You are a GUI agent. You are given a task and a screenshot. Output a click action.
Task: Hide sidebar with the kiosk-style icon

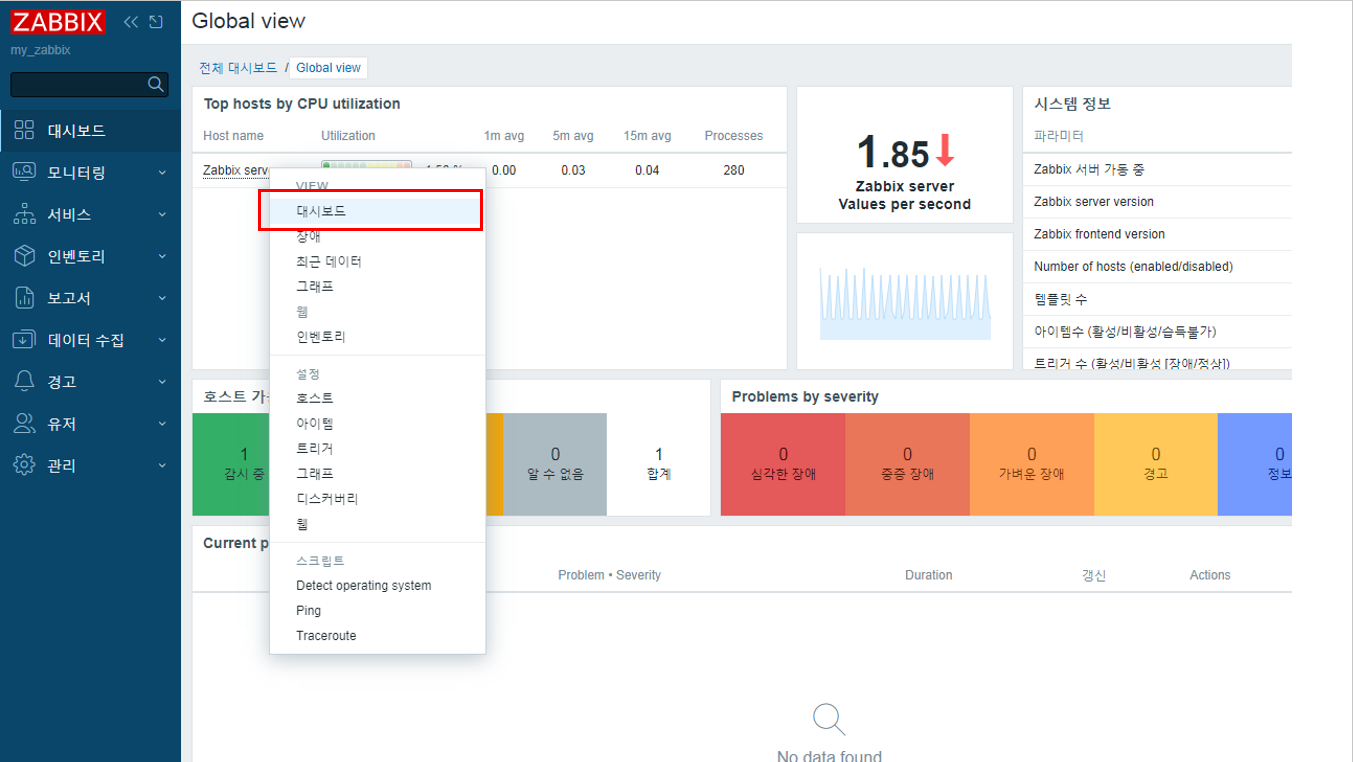pos(155,22)
